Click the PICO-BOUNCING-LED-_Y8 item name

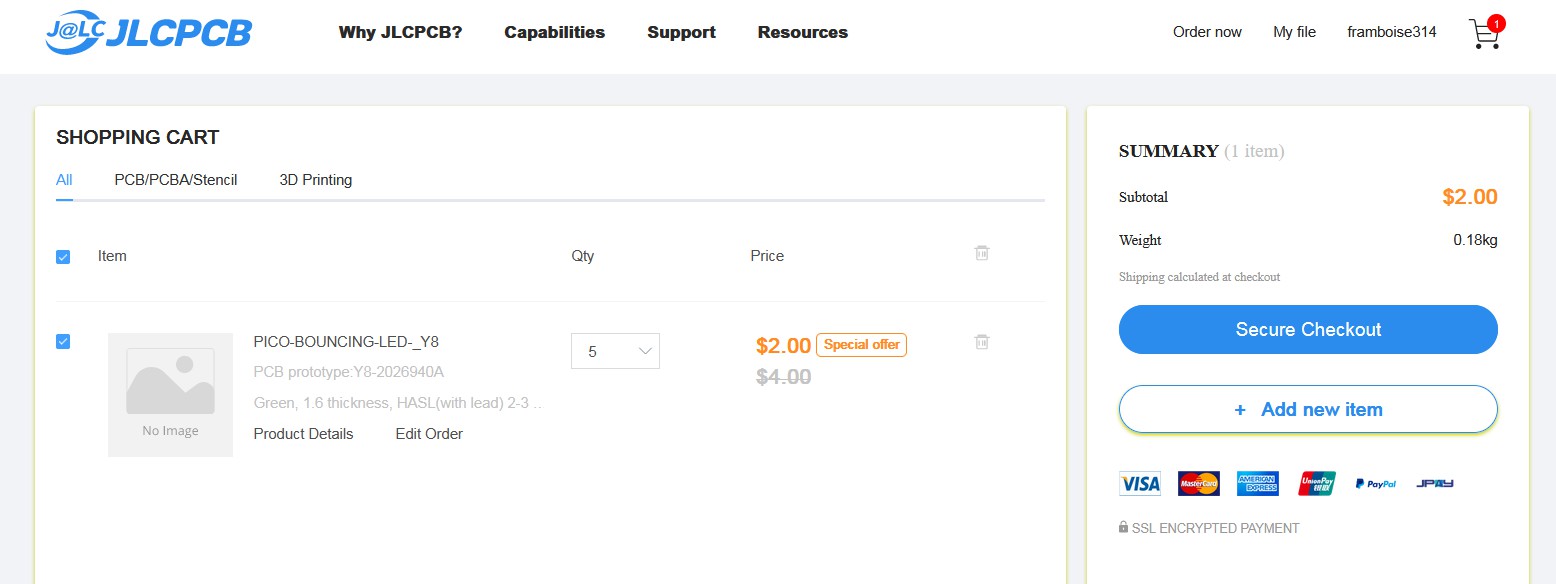(x=346, y=342)
